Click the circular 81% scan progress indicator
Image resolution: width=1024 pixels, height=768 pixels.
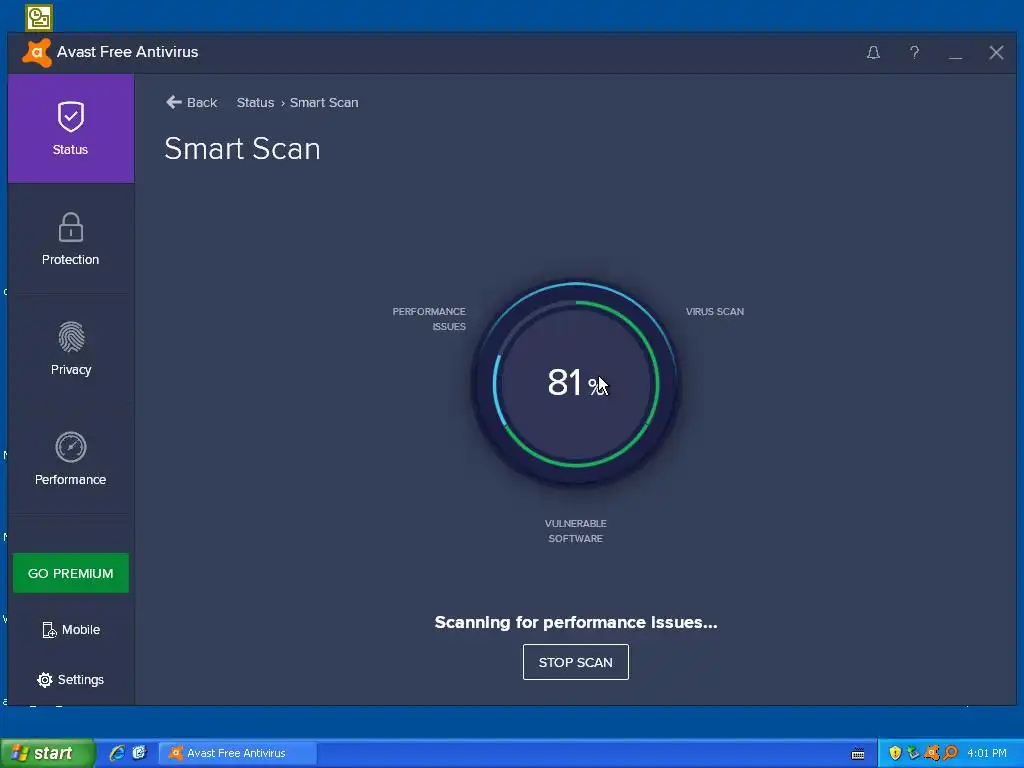(x=575, y=383)
